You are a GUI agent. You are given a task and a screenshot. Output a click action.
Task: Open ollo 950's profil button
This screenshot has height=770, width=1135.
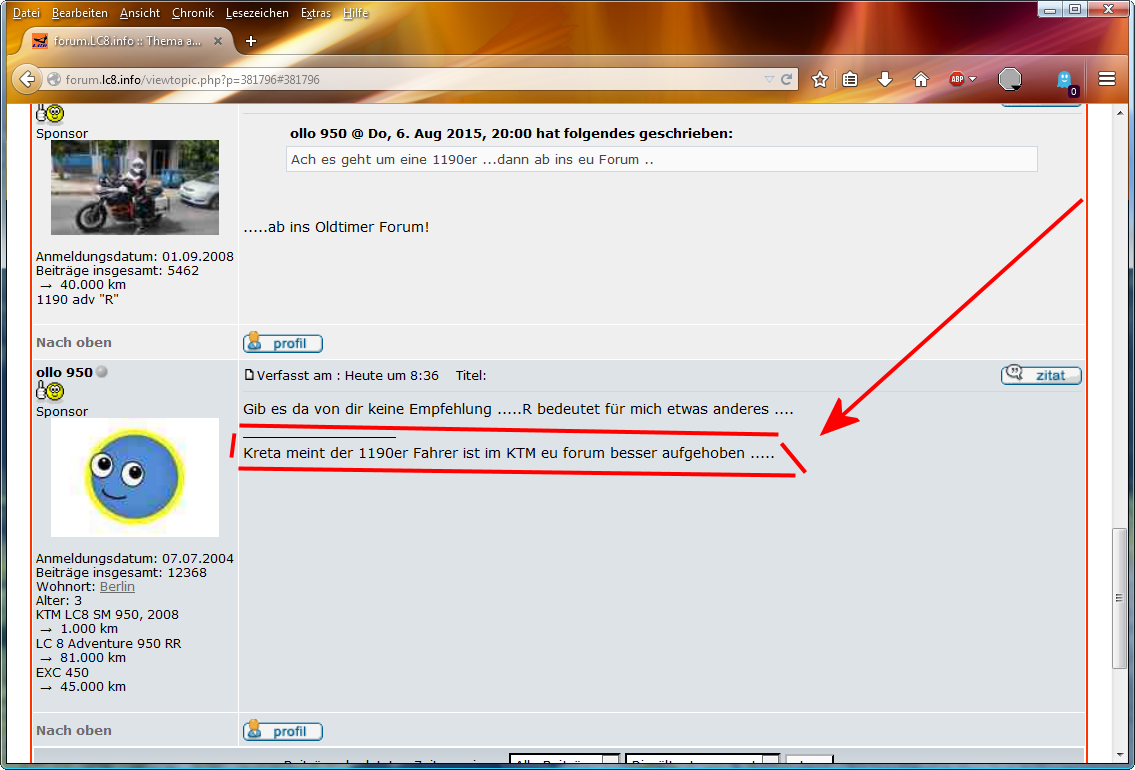pyautogui.click(x=283, y=731)
